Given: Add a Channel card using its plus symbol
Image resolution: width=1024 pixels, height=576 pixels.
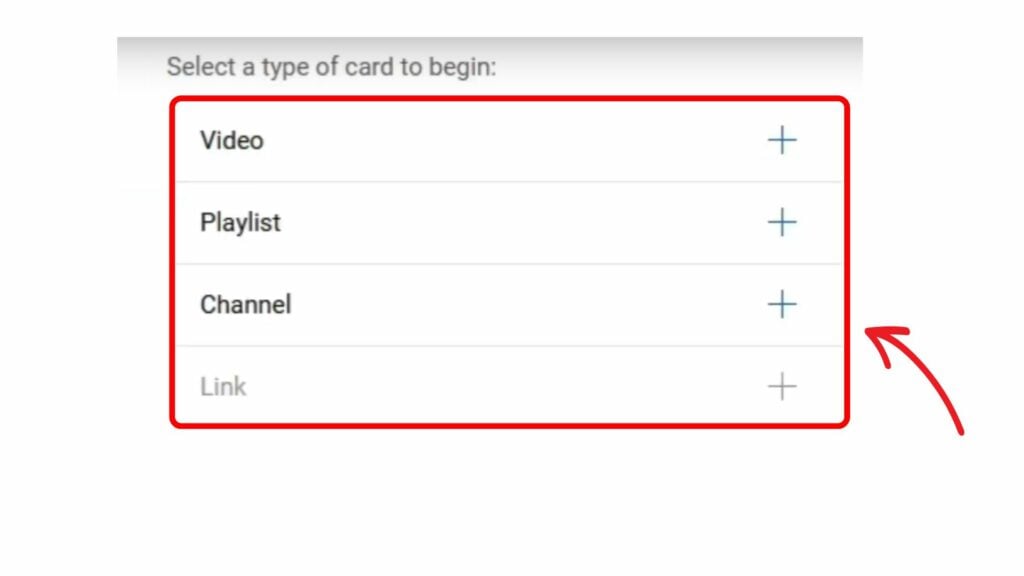Looking at the screenshot, I should [783, 304].
